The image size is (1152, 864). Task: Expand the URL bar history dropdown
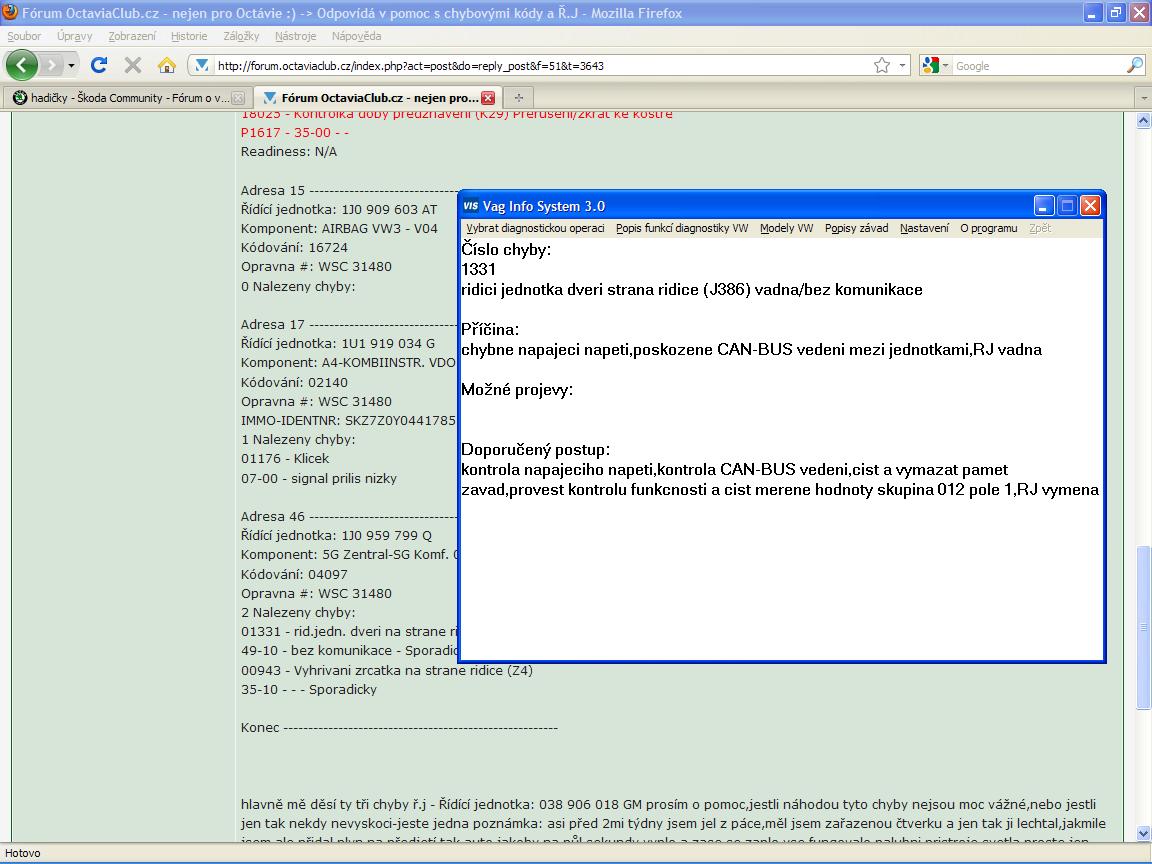coord(903,65)
